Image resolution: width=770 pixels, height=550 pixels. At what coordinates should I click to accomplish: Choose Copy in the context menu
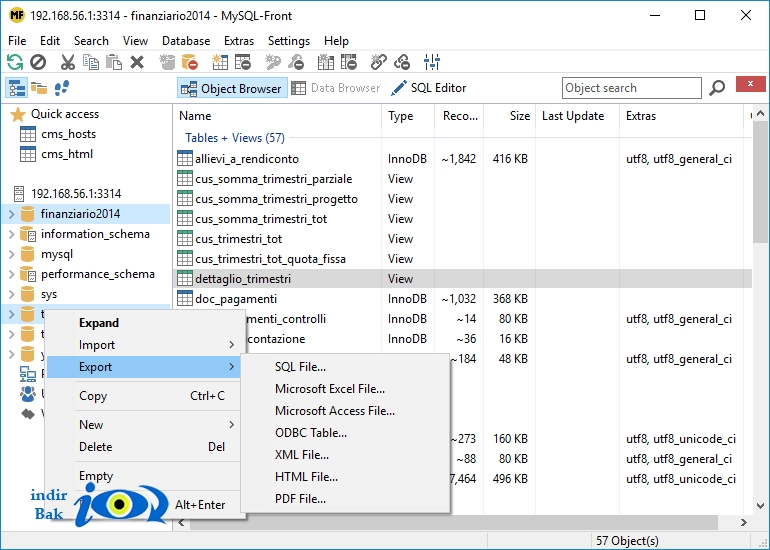[x=145, y=396]
